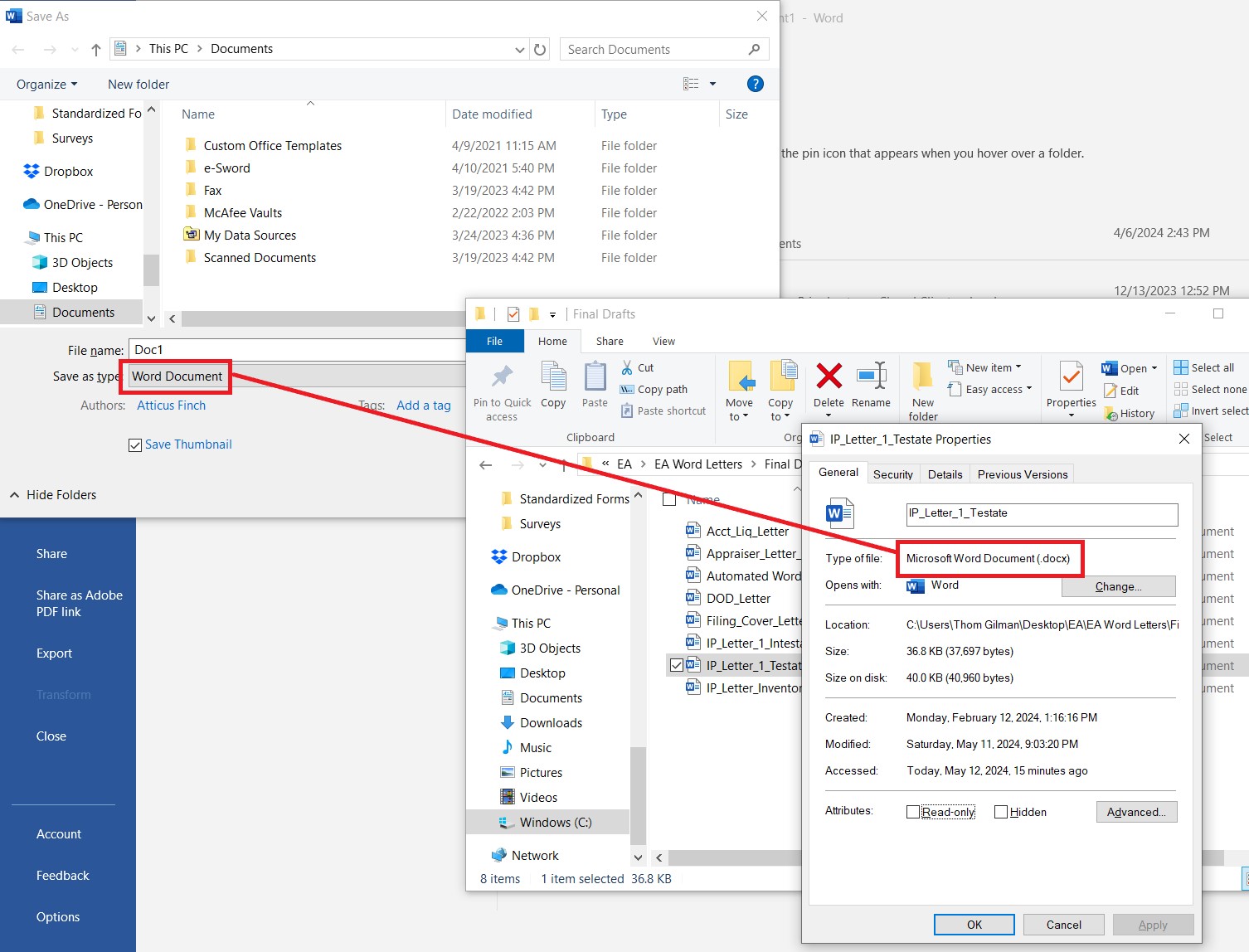
Task: Collapse folders with Hide Folders
Action: 53,495
